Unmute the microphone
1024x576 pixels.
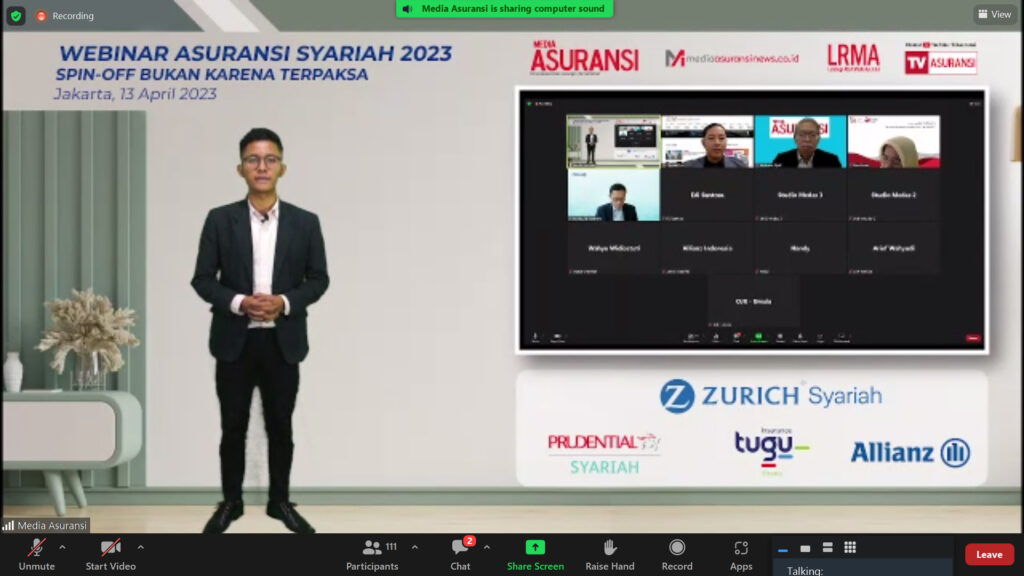pyautogui.click(x=37, y=554)
